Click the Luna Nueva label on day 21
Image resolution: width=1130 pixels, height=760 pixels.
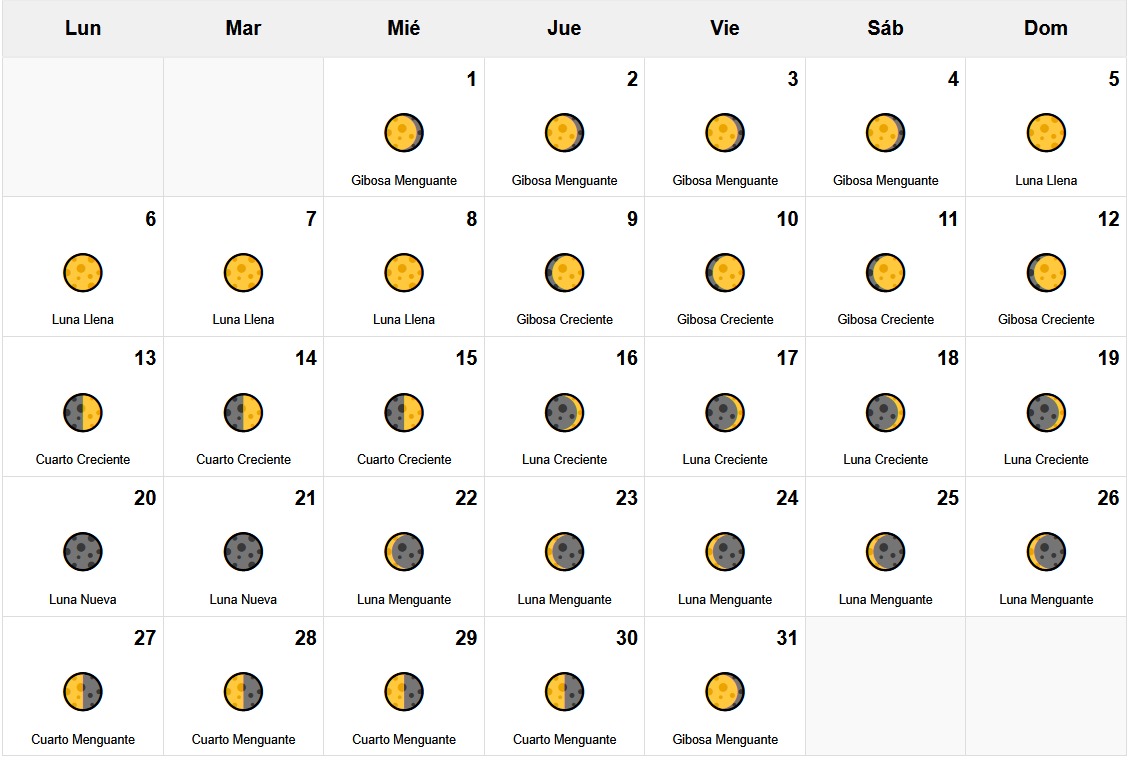point(244,600)
